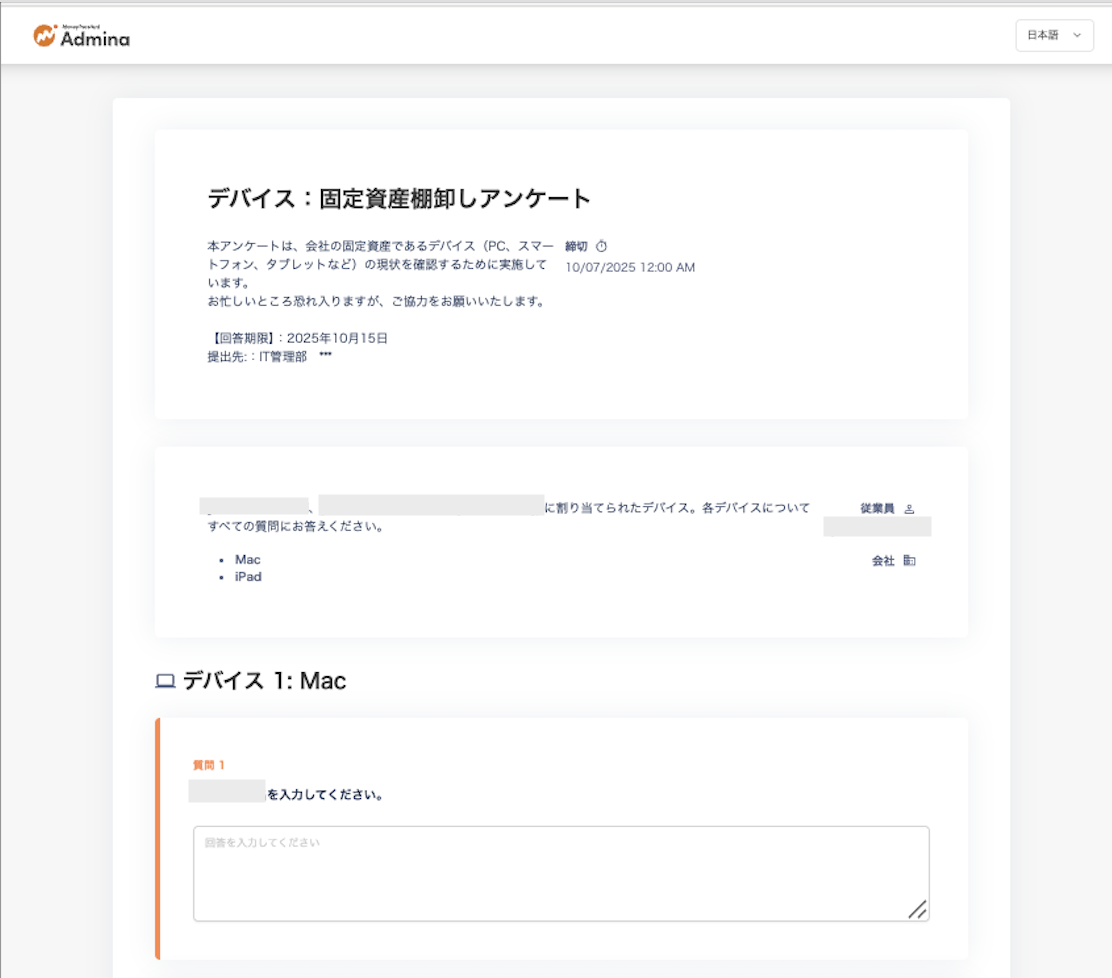Click お忙しいところ恐れ入りますが sentence
The width and height of the screenshot is (1112, 978).
pos(377,301)
